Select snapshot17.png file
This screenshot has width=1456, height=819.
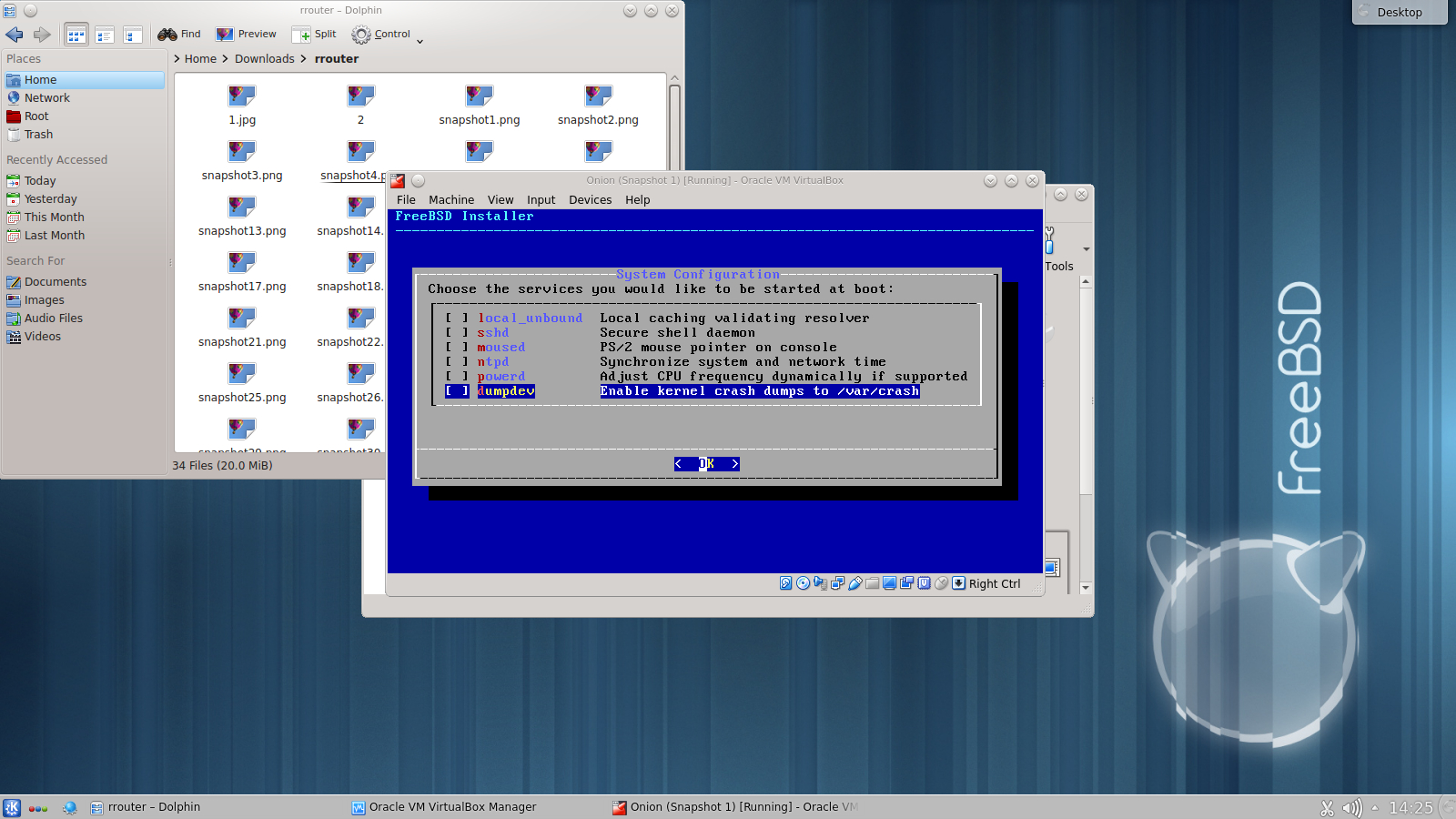pos(242,273)
